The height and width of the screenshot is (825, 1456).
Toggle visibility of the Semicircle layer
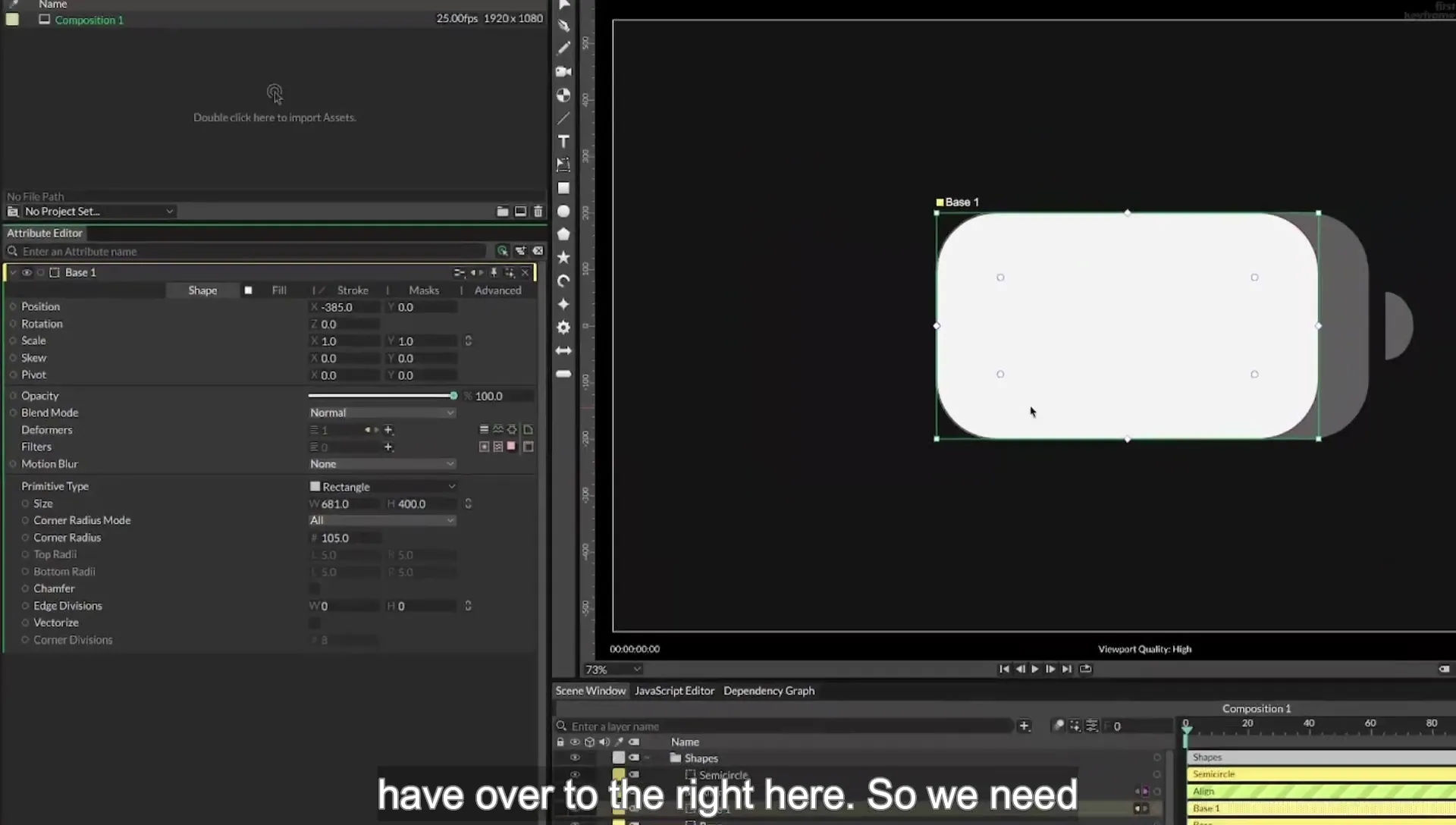575,775
